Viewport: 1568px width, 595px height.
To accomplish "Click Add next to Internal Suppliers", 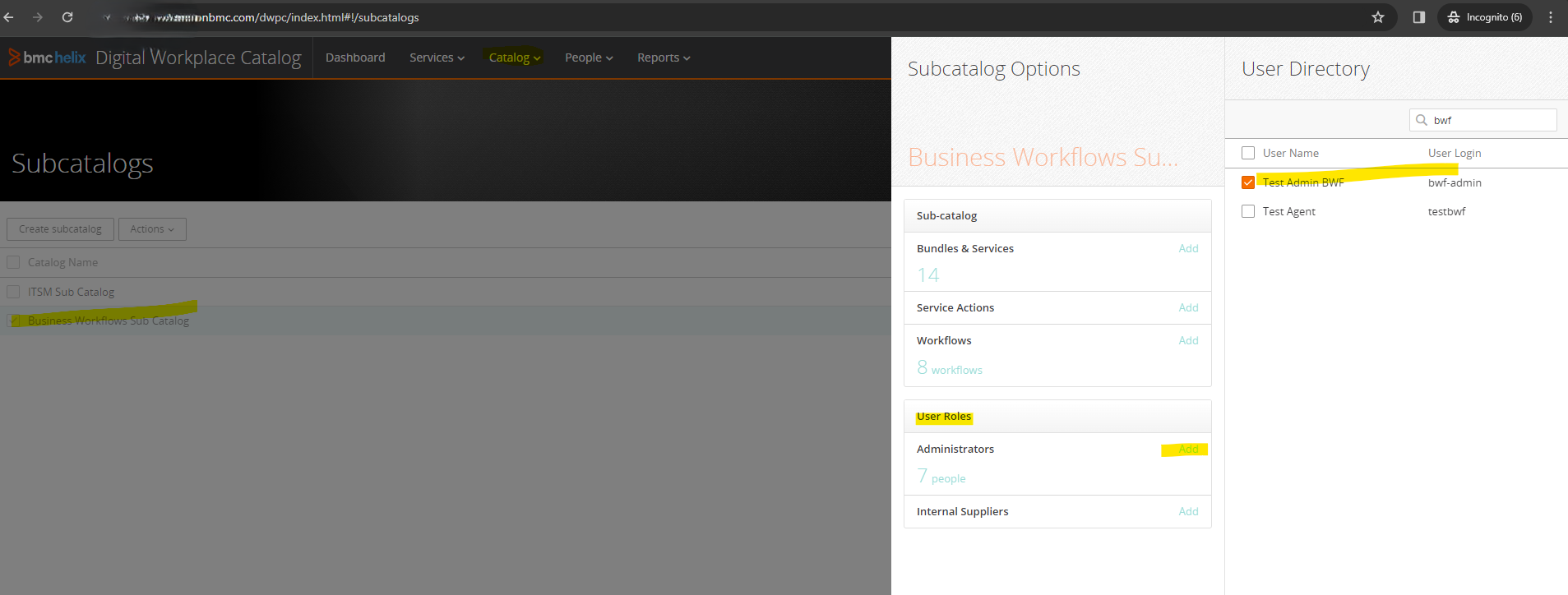I will coord(1188,511).
